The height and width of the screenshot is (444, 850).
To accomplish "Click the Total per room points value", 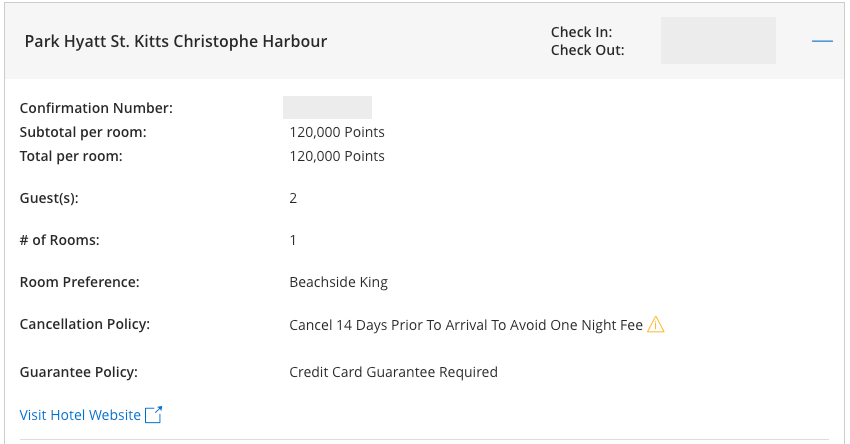I will [x=337, y=156].
